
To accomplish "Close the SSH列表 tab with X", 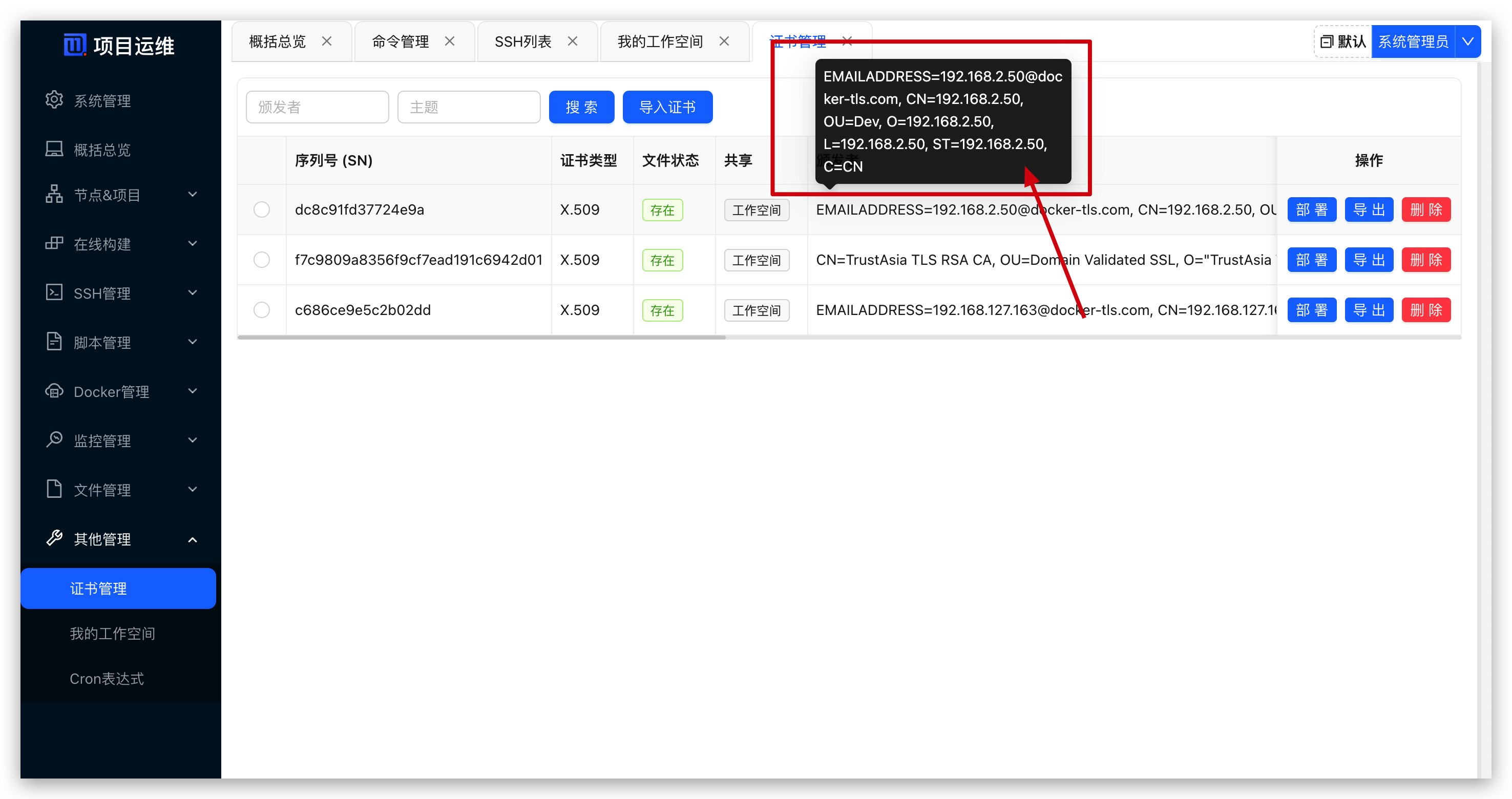I will click(x=572, y=41).
